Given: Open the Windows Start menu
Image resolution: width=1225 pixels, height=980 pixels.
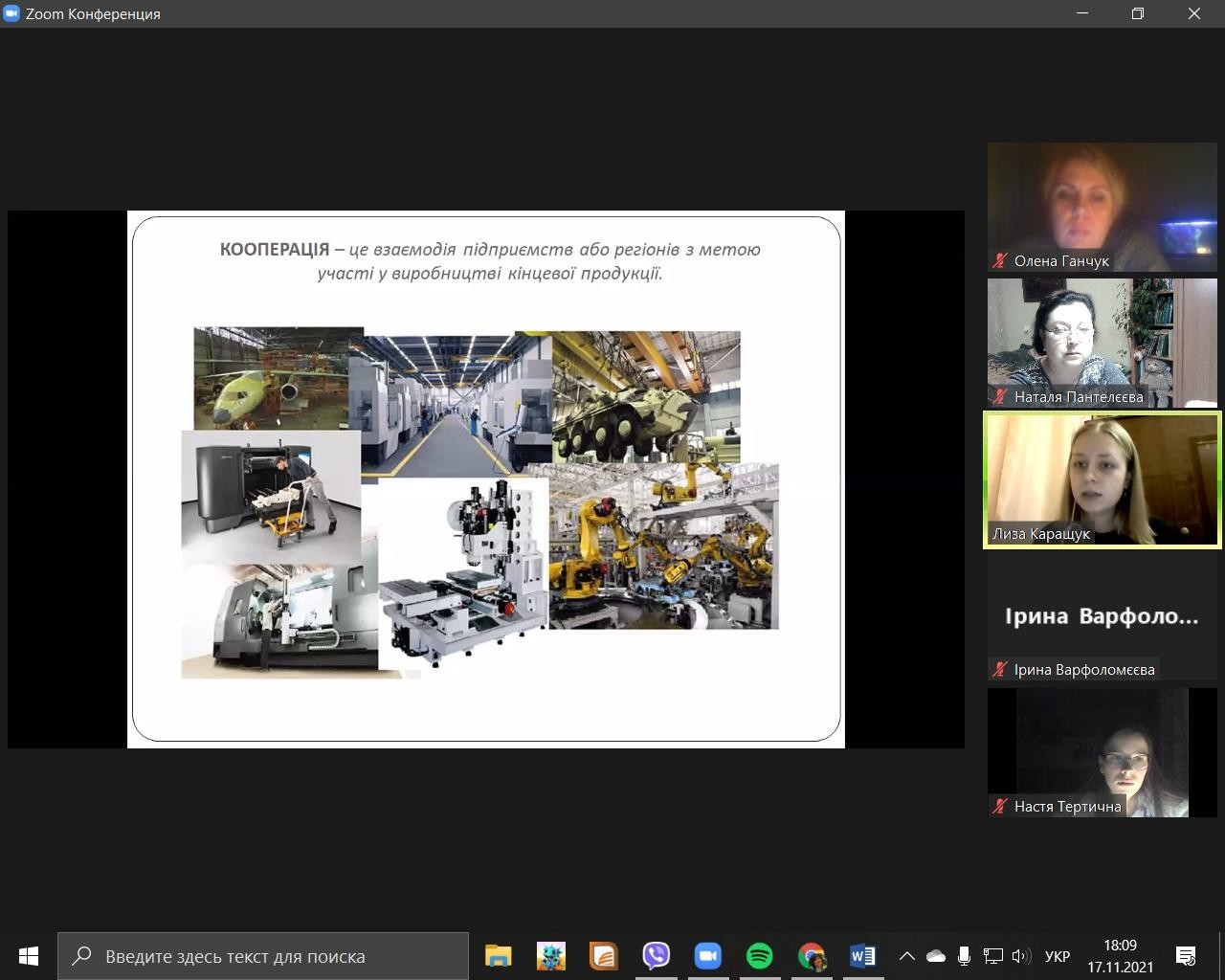Looking at the screenshot, I should (x=29, y=955).
